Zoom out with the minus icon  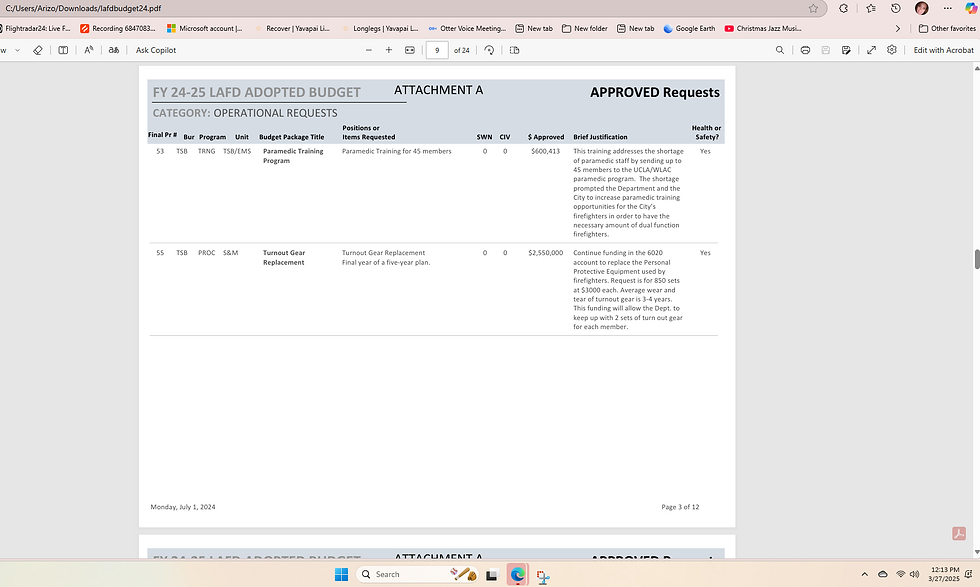click(369, 50)
